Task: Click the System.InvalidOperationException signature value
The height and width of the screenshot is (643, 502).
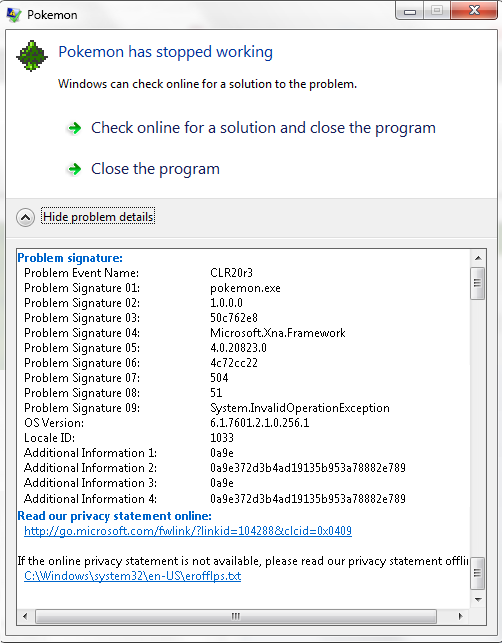Action: (x=300, y=408)
